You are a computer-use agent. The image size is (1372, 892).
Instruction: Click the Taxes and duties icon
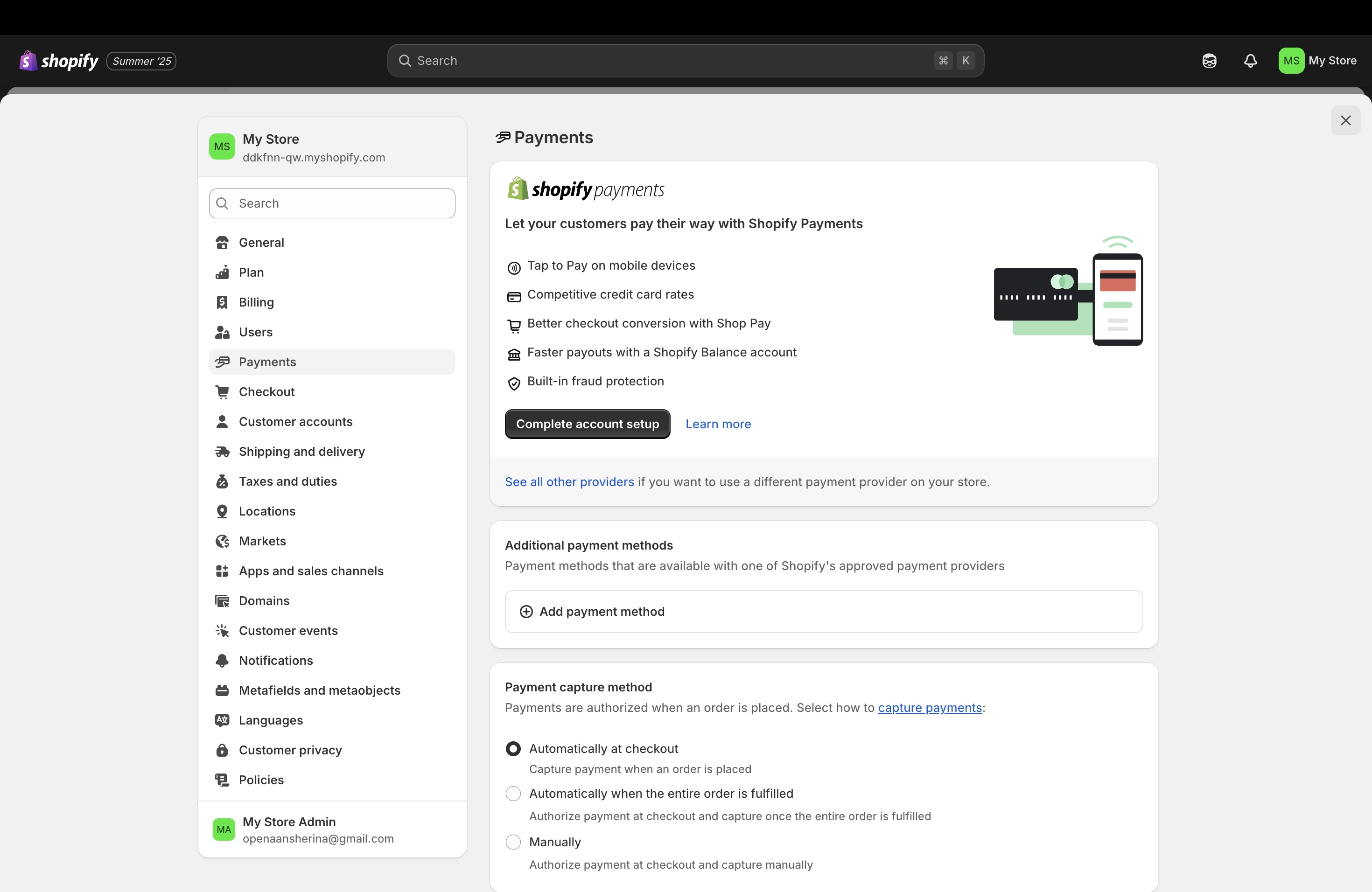coord(222,482)
